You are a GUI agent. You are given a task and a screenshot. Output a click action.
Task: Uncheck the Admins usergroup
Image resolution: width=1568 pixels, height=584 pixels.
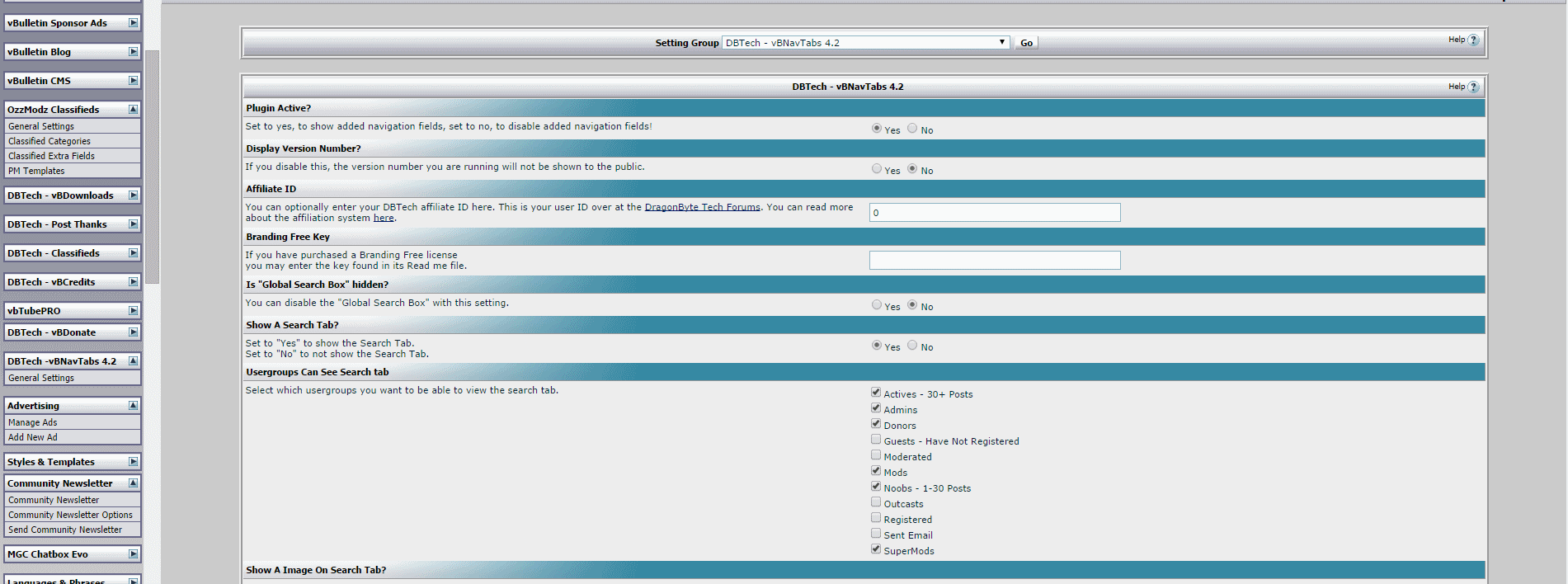pyautogui.click(x=876, y=408)
